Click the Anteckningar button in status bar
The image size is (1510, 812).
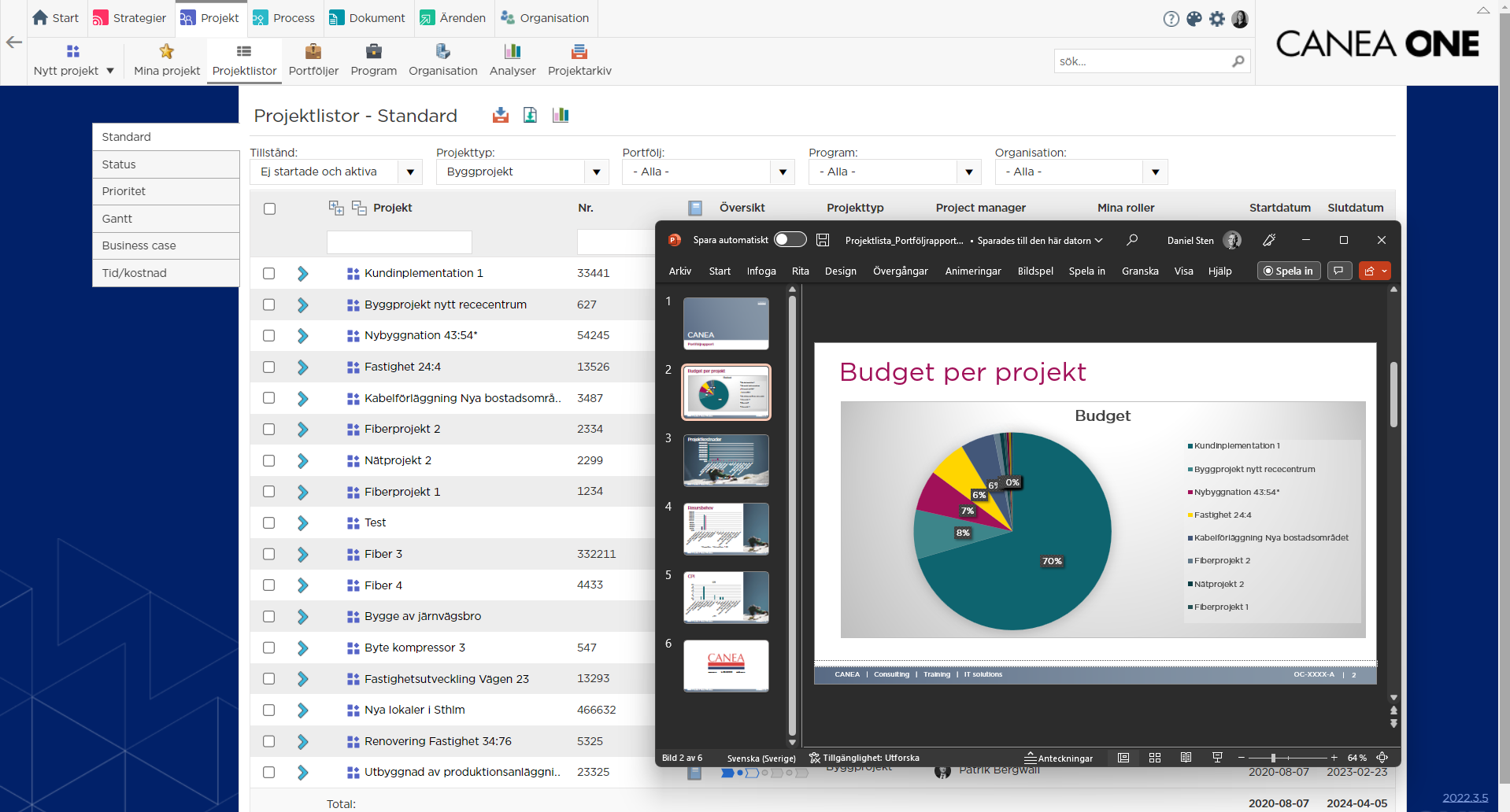[1058, 758]
